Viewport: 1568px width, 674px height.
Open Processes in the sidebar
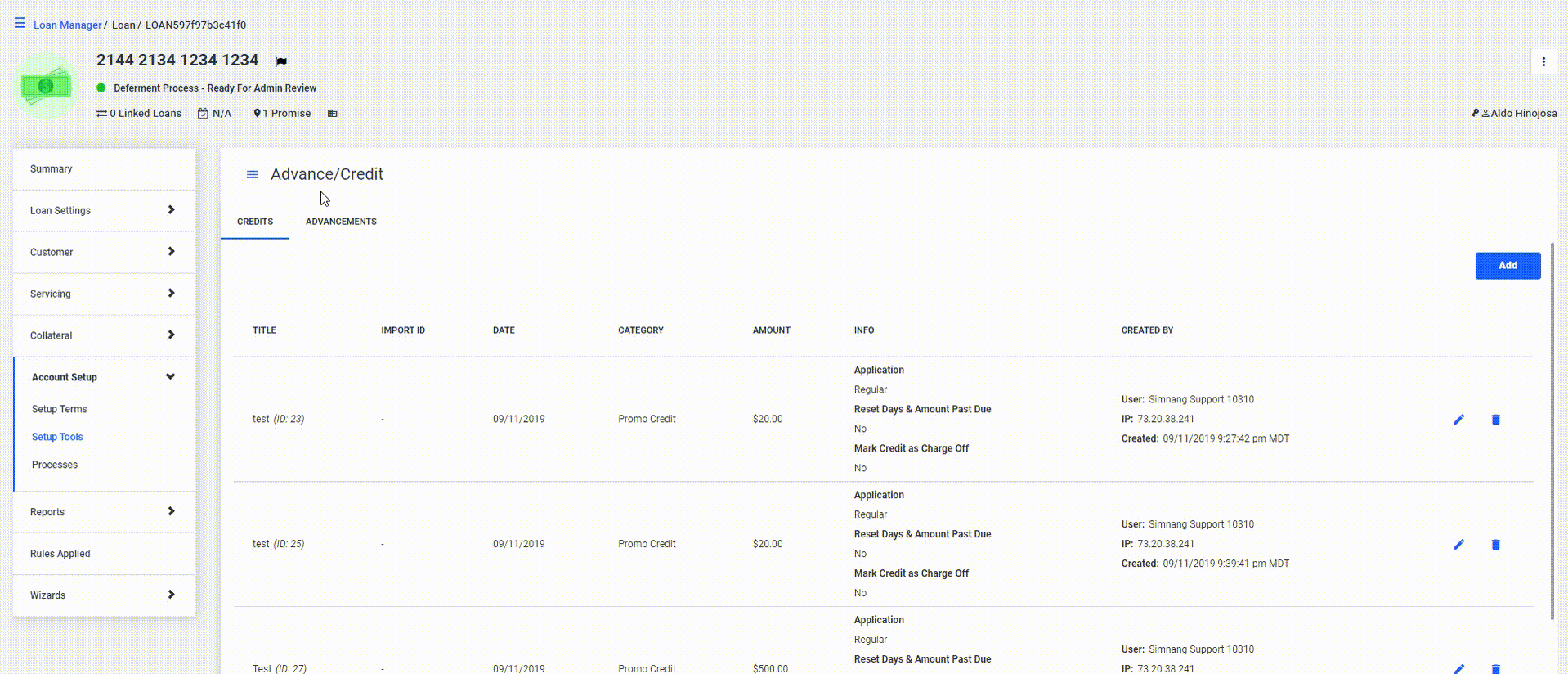[x=55, y=465]
